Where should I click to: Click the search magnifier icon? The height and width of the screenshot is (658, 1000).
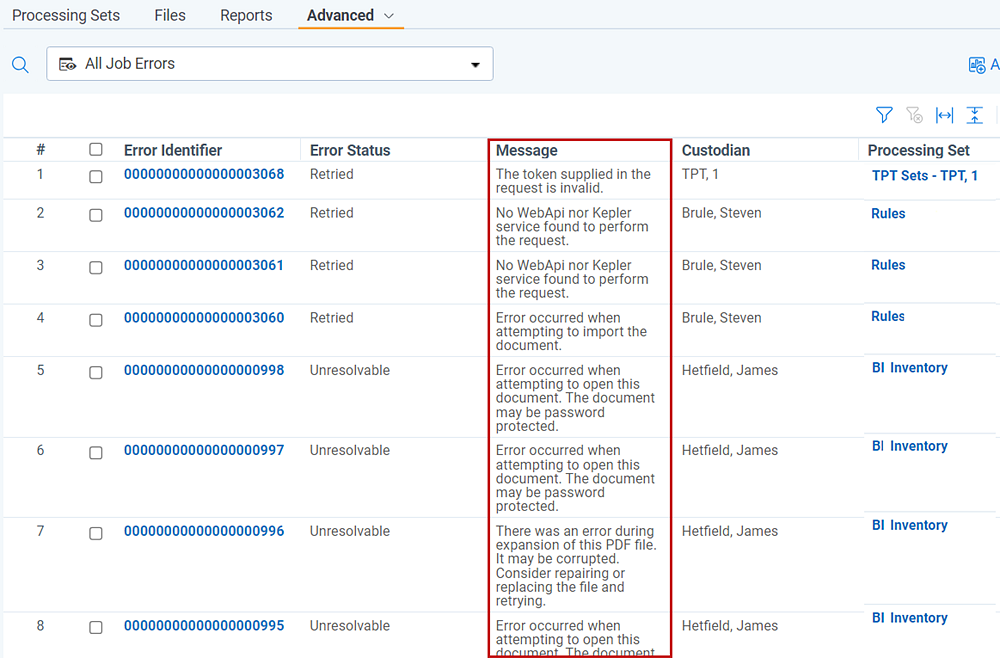click(x=20, y=64)
